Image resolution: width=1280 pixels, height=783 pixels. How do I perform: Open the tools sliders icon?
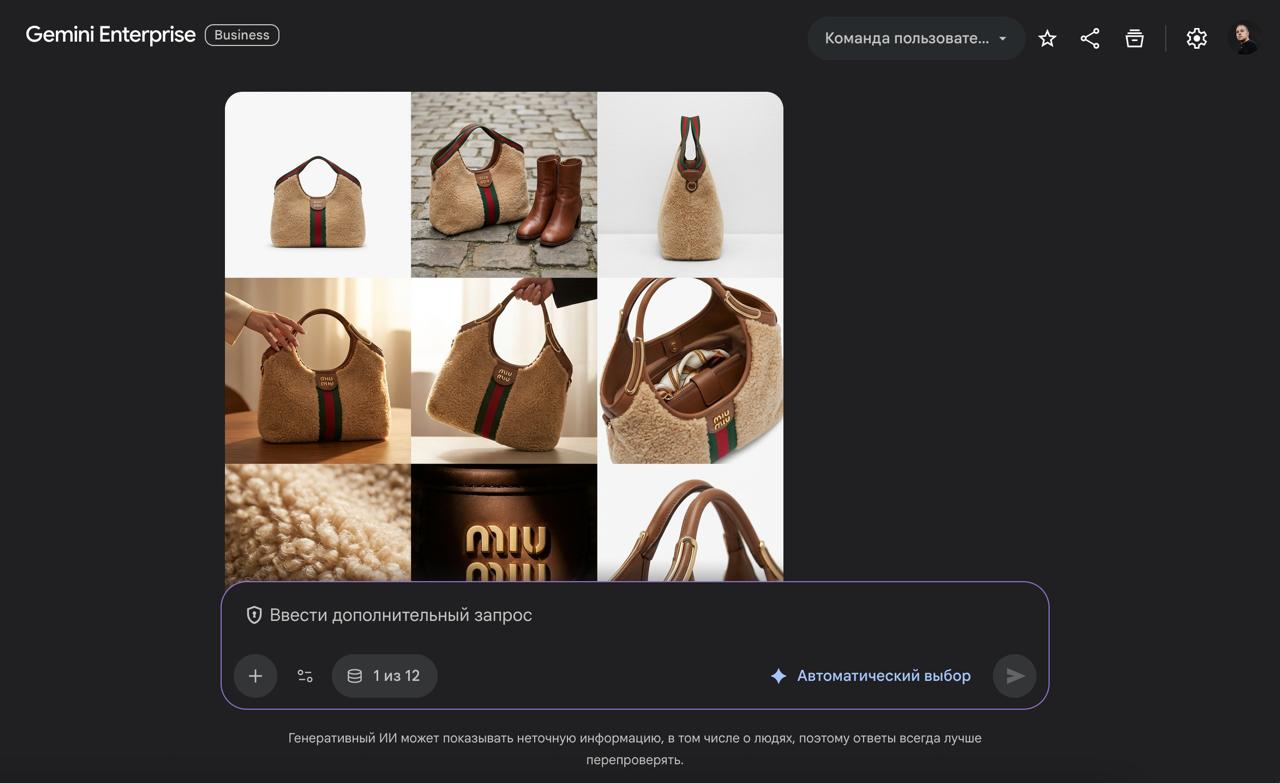[x=305, y=676]
